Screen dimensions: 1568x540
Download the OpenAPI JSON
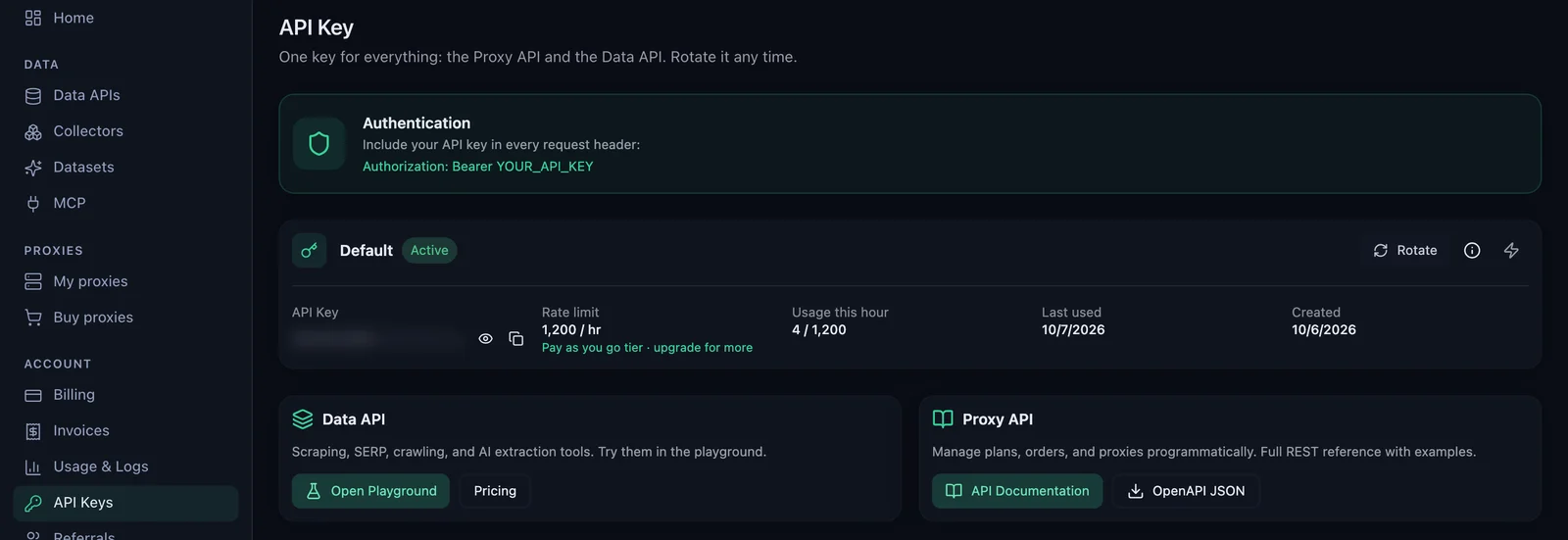point(1186,491)
